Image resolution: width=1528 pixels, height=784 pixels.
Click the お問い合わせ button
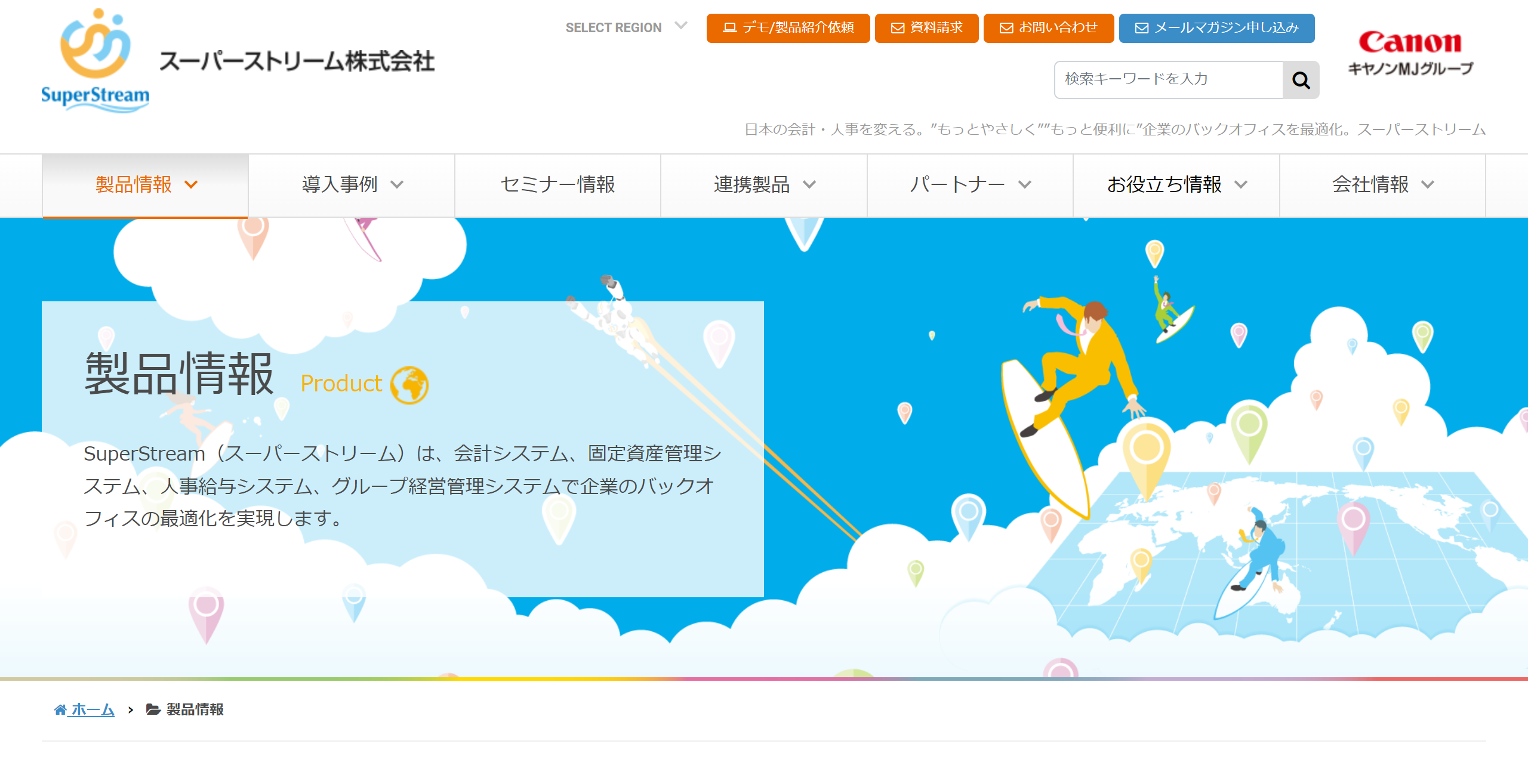[1049, 27]
